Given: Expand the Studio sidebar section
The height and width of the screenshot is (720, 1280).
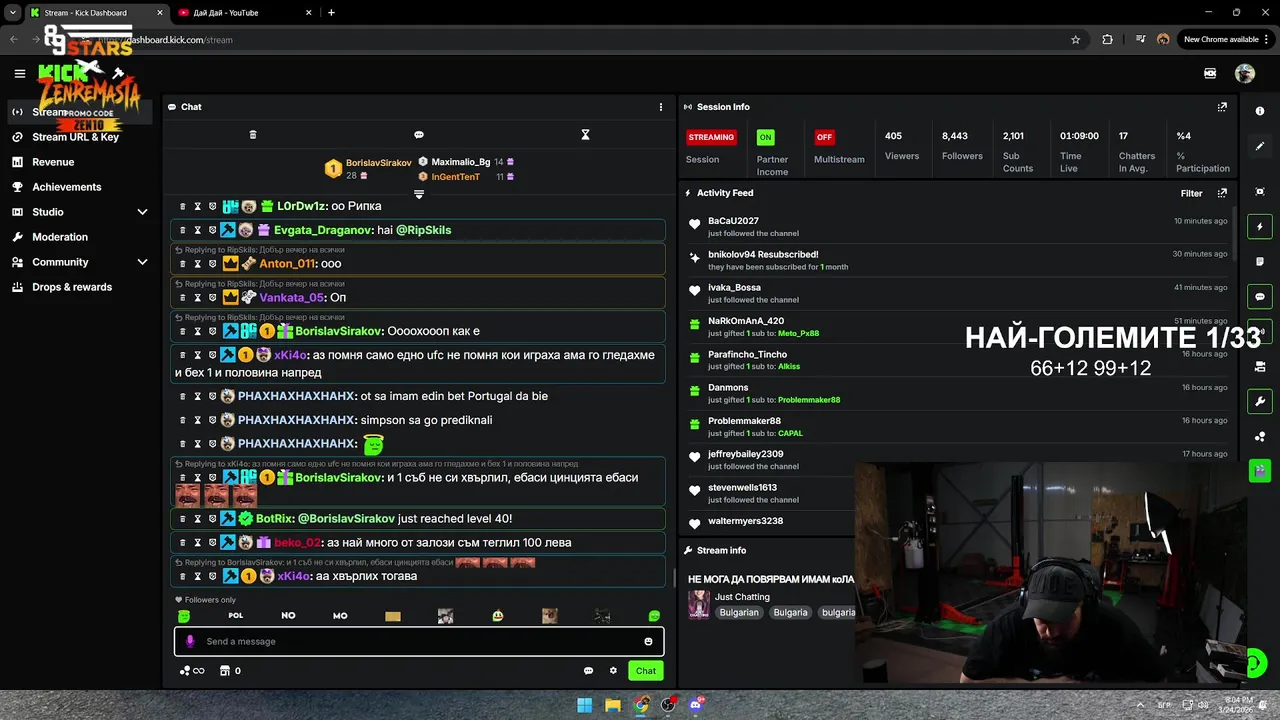Looking at the screenshot, I should (142, 212).
